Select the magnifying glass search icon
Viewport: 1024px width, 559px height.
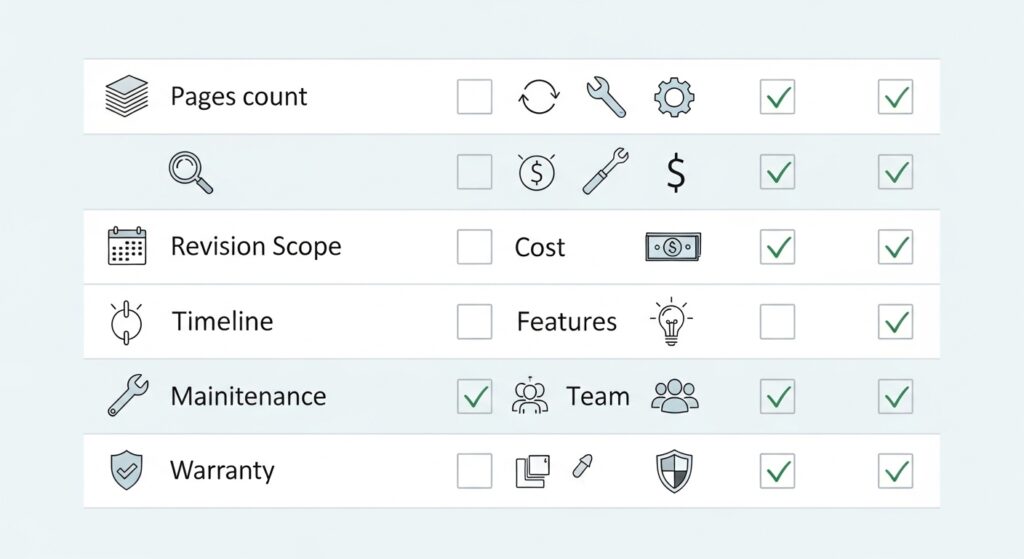pos(191,172)
